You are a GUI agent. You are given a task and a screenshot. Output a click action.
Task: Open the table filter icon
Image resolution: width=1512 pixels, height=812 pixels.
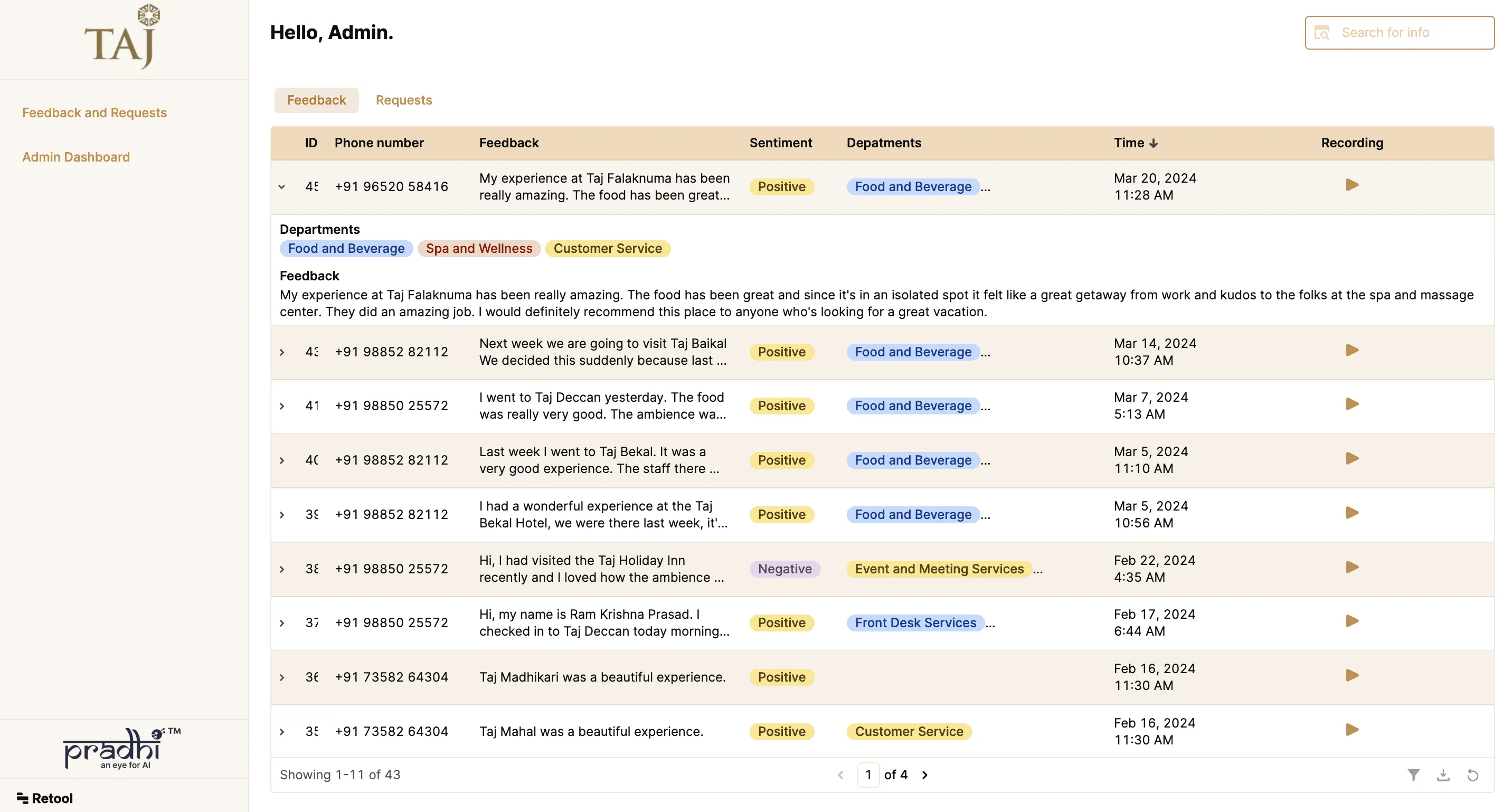1413,775
